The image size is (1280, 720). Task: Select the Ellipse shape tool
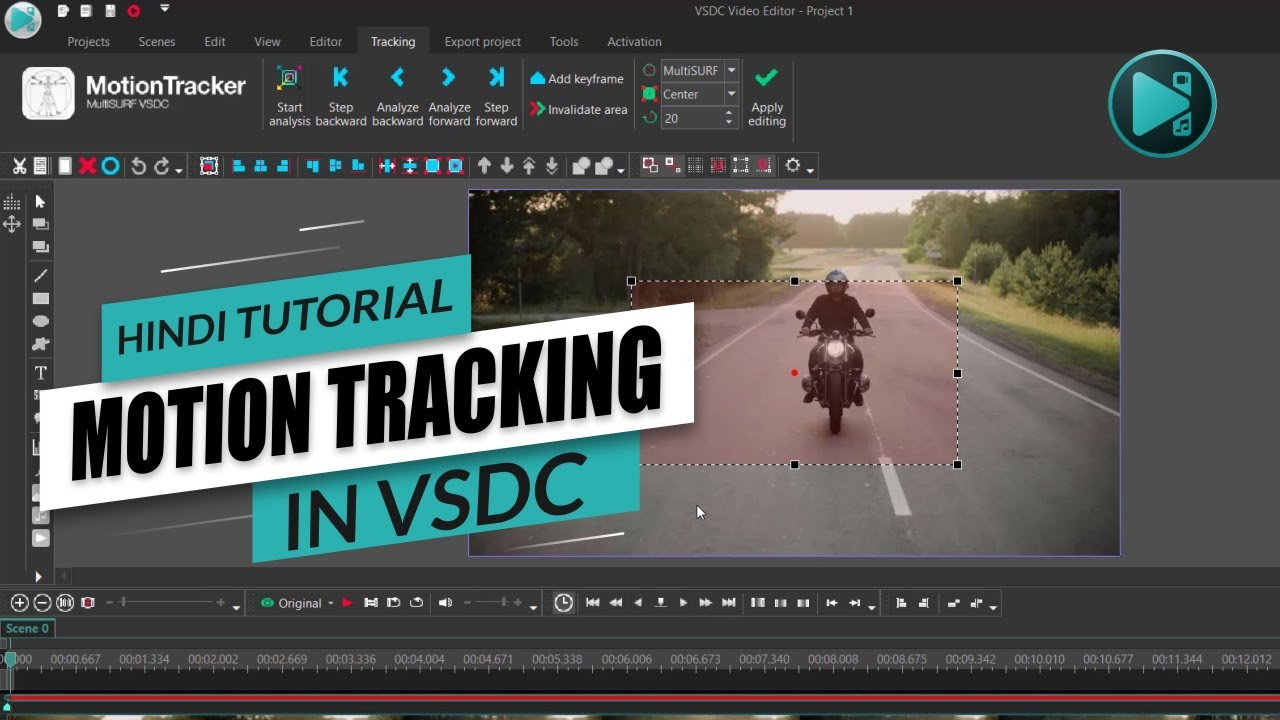tap(41, 321)
